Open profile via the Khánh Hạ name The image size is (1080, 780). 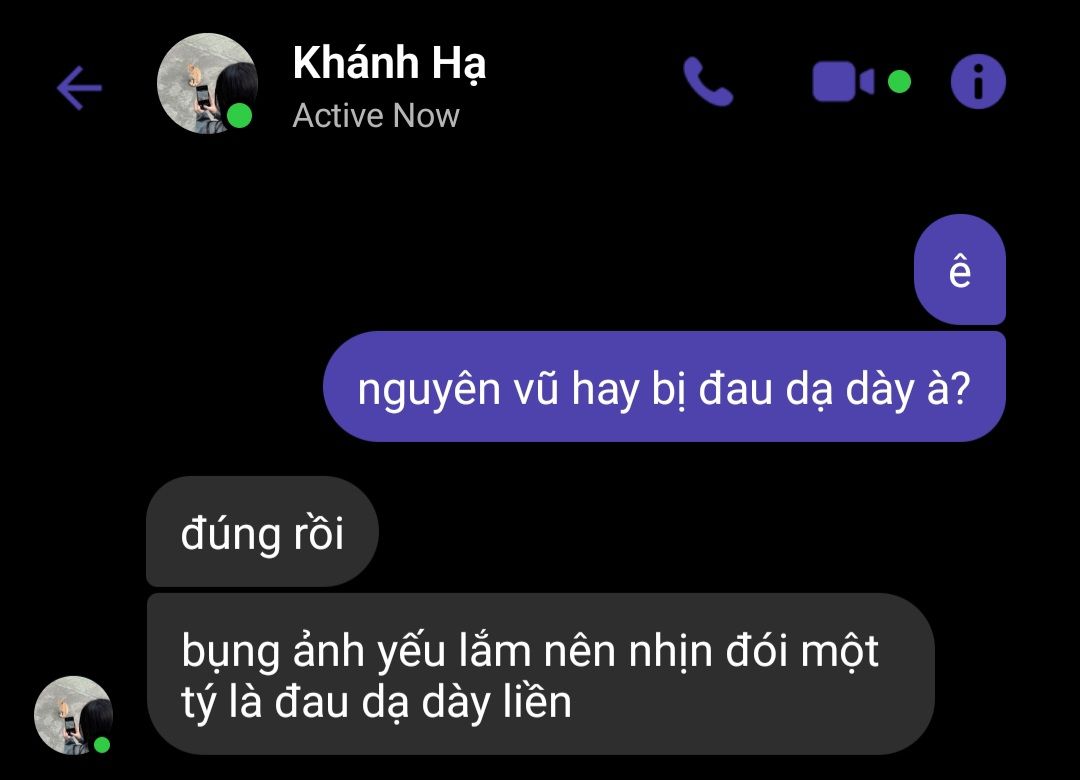[x=389, y=63]
